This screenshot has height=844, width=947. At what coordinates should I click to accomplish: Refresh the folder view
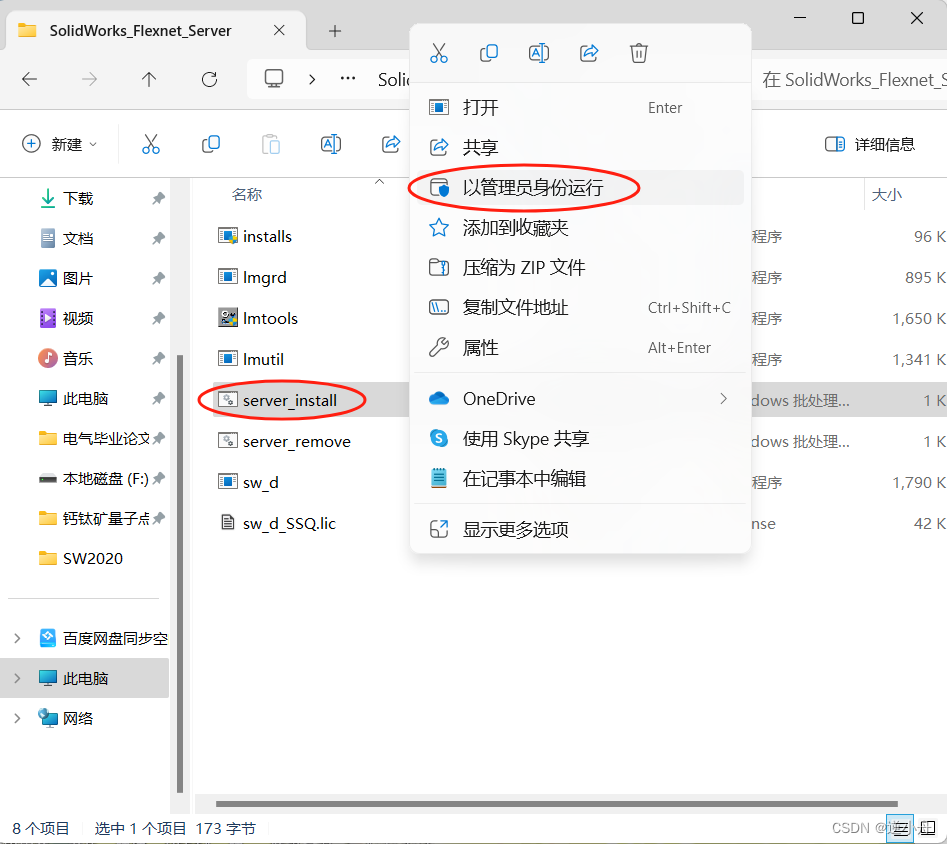point(210,79)
